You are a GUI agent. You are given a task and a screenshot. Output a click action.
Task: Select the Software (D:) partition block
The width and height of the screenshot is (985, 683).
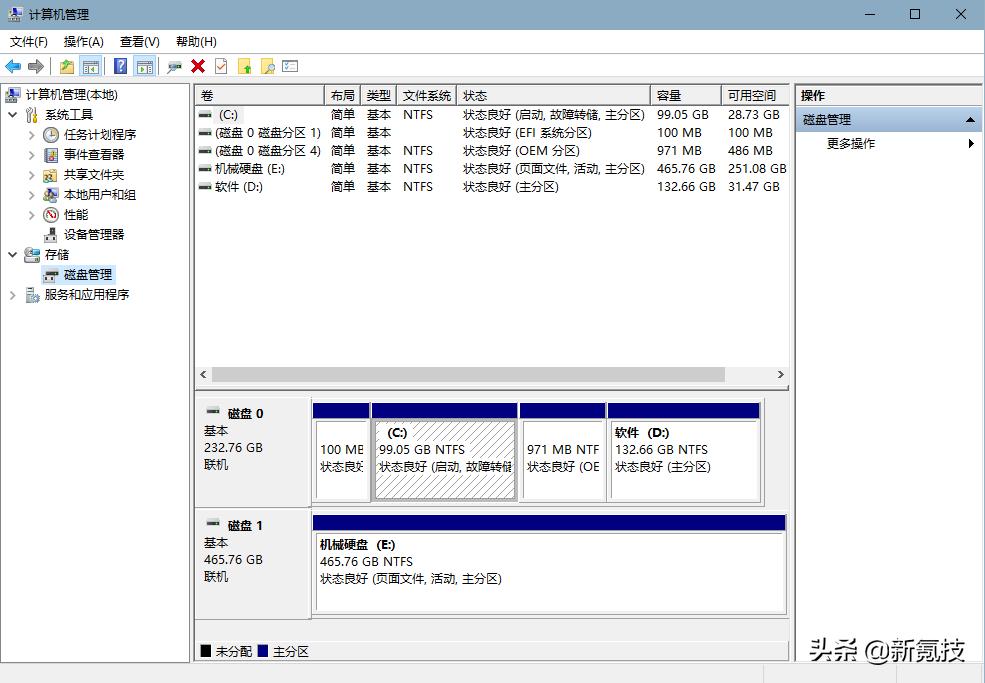click(x=684, y=460)
